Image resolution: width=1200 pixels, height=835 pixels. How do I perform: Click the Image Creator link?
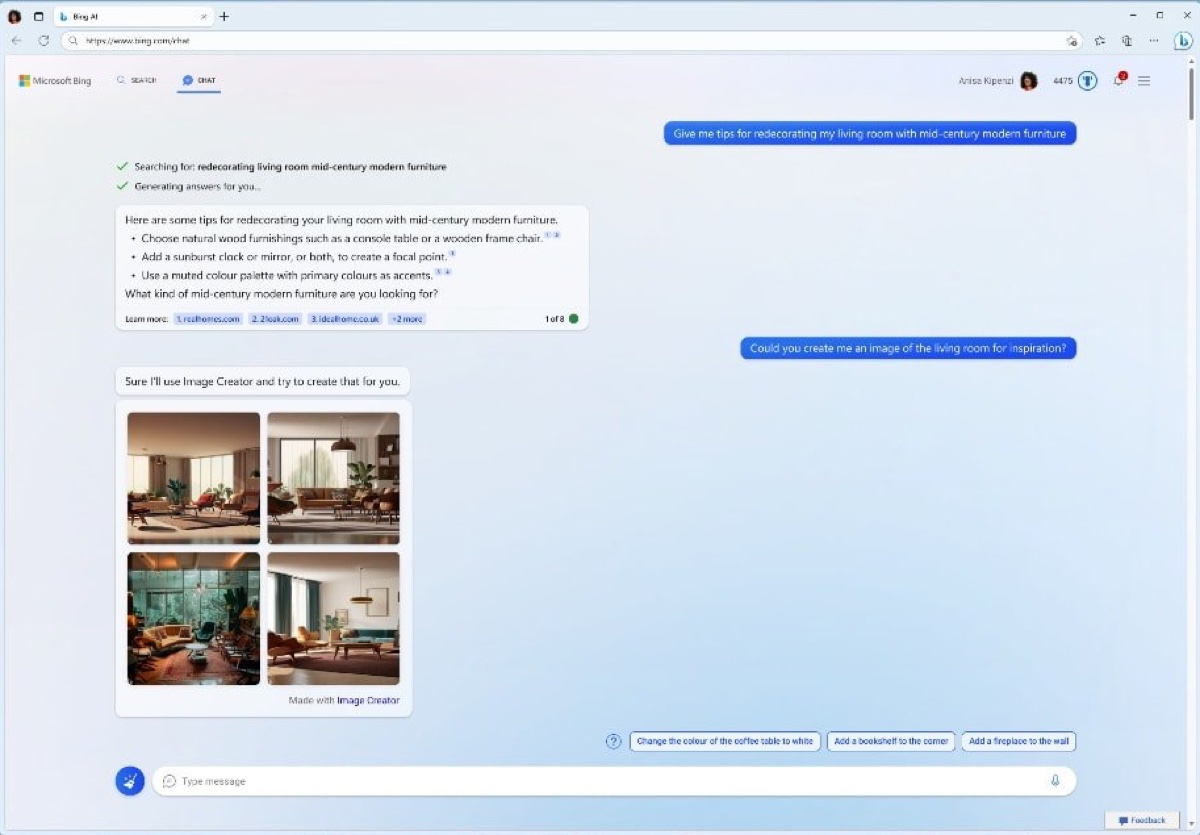368,701
